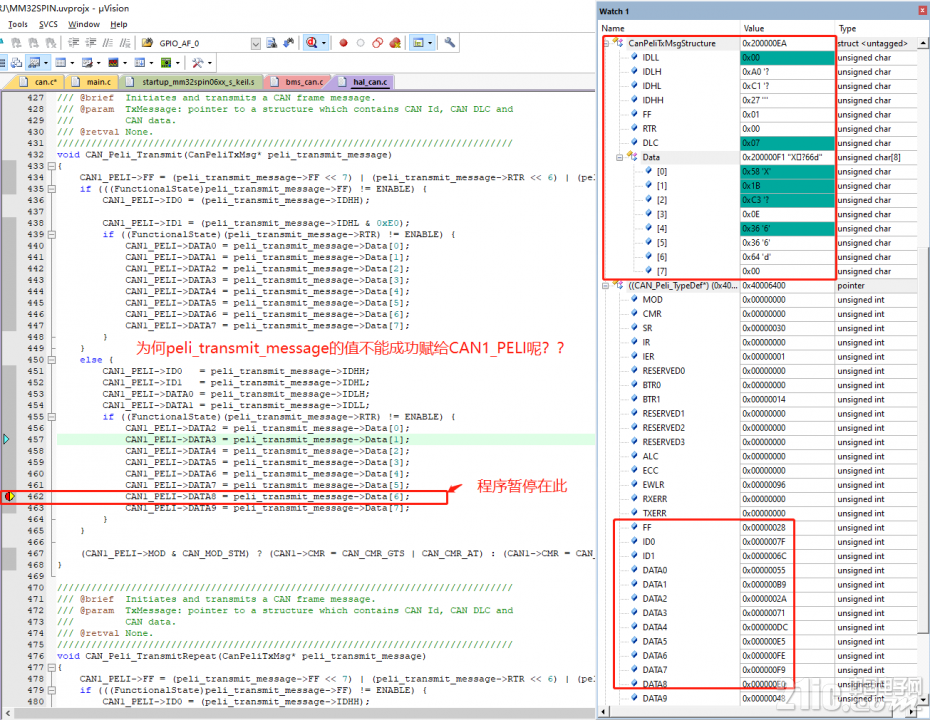Click the Value column header in Watch 1
Screen dimensions: 930x720
pyautogui.click(x=787, y=28)
